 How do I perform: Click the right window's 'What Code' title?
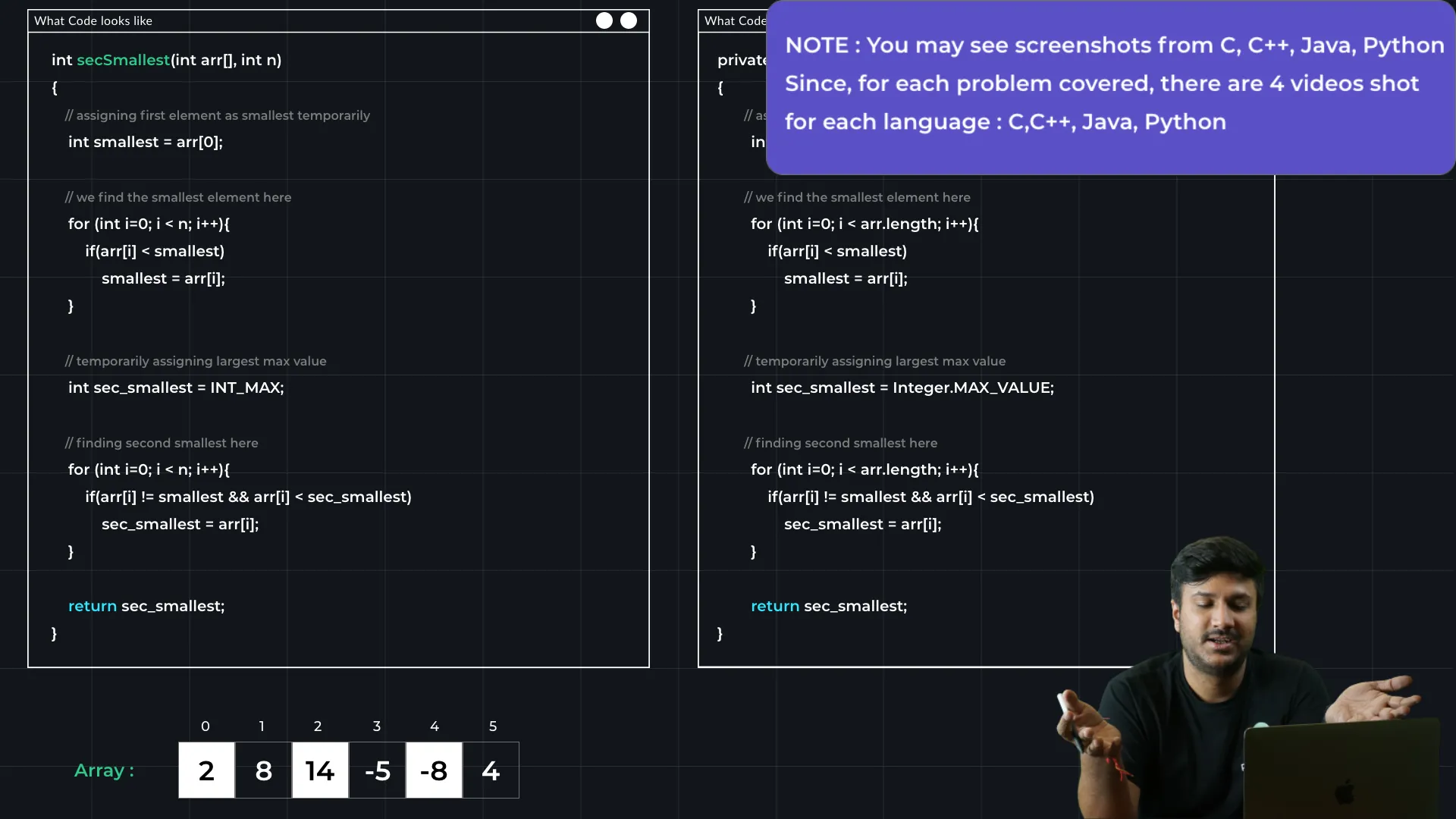[x=734, y=21]
